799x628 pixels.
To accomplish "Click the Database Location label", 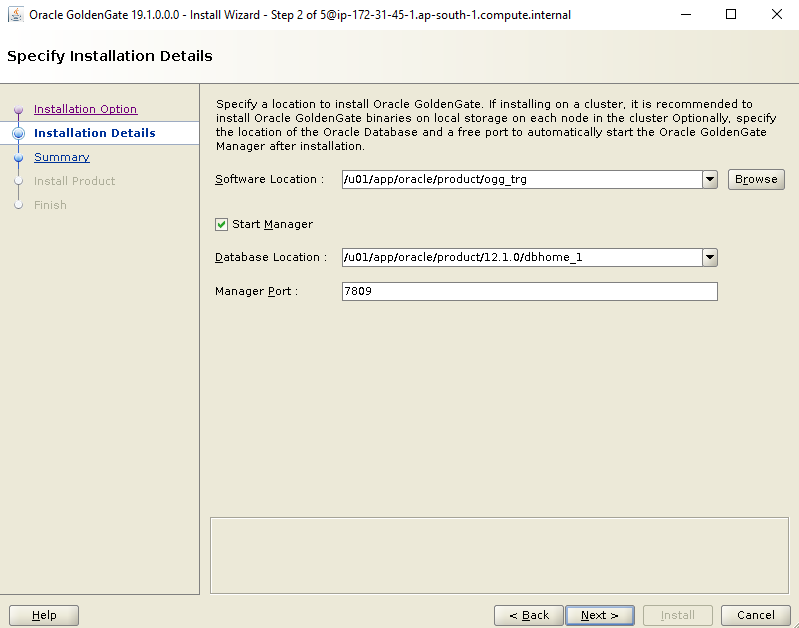I will (271, 257).
